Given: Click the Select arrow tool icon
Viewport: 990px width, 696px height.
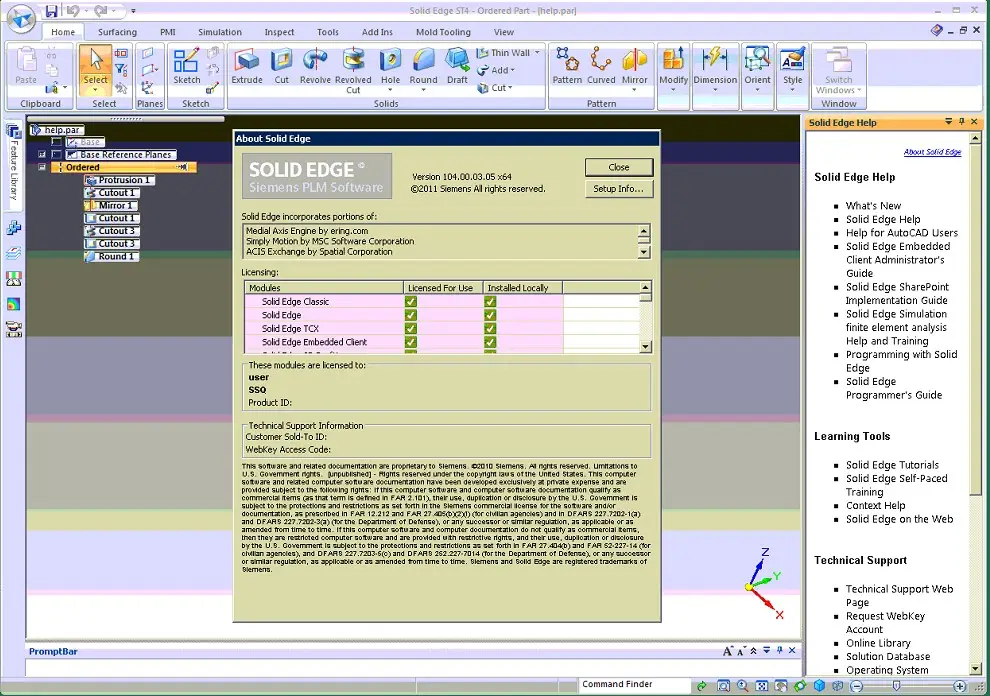Looking at the screenshot, I should point(96,61).
